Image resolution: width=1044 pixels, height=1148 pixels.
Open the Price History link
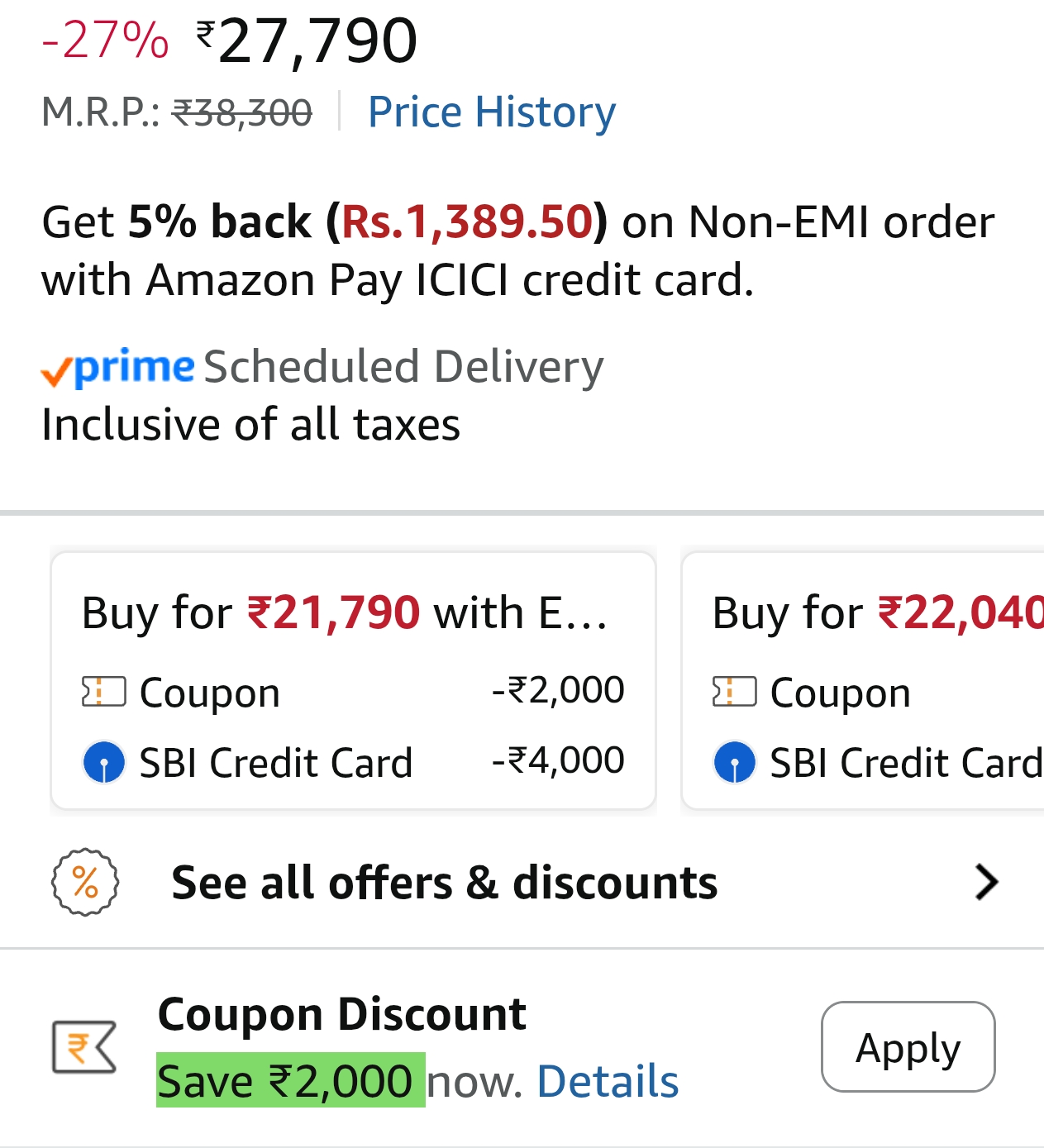coord(491,112)
